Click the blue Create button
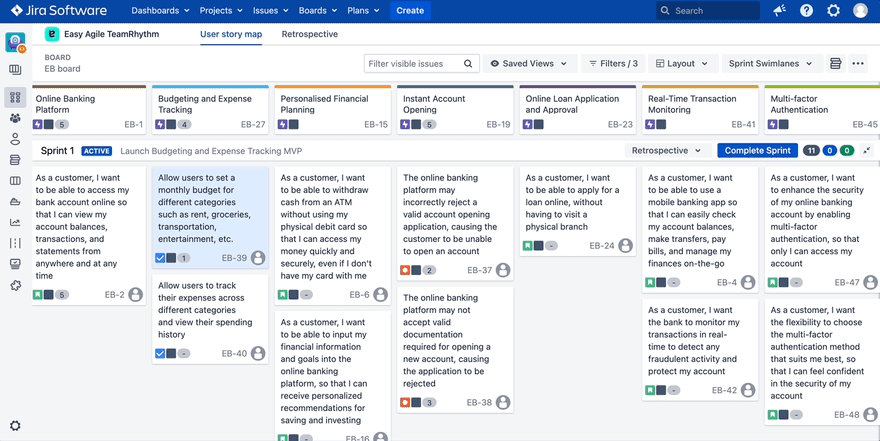 [x=410, y=11]
